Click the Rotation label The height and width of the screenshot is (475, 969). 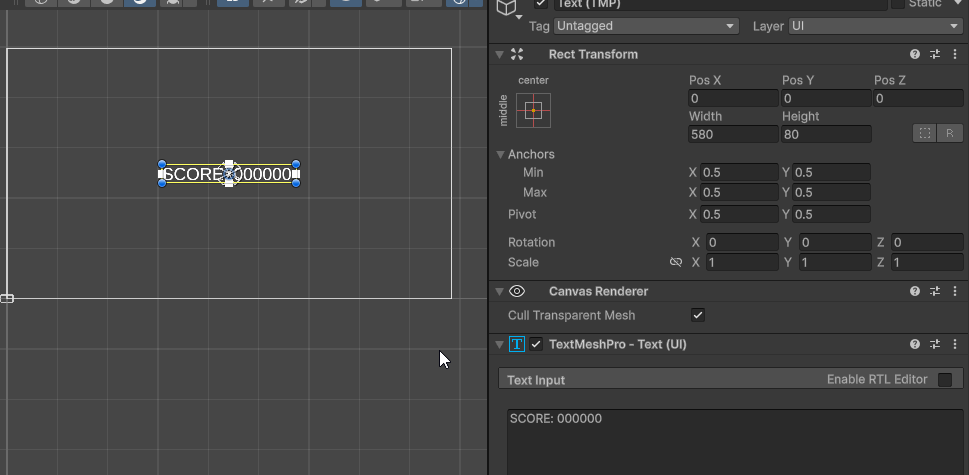(531, 242)
